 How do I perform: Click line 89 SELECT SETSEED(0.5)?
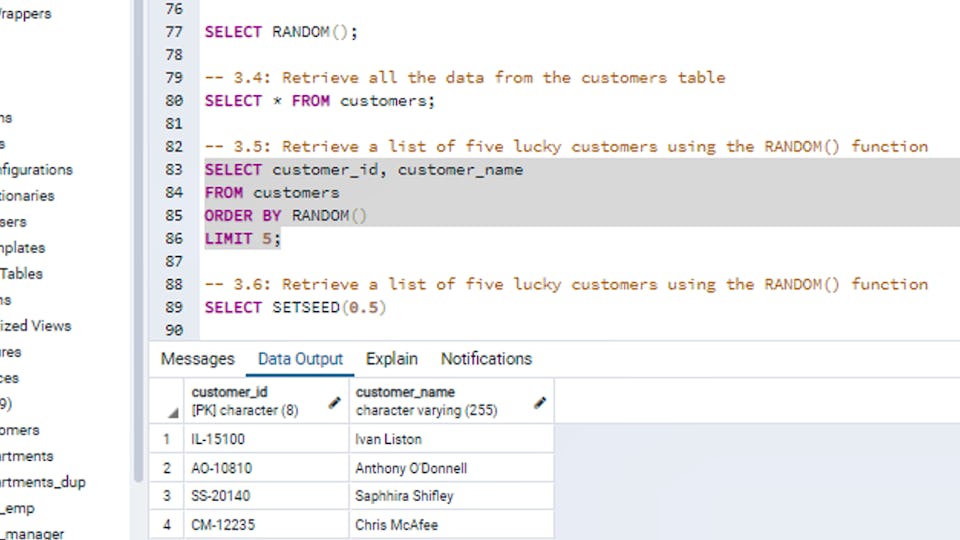tap(295, 307)
